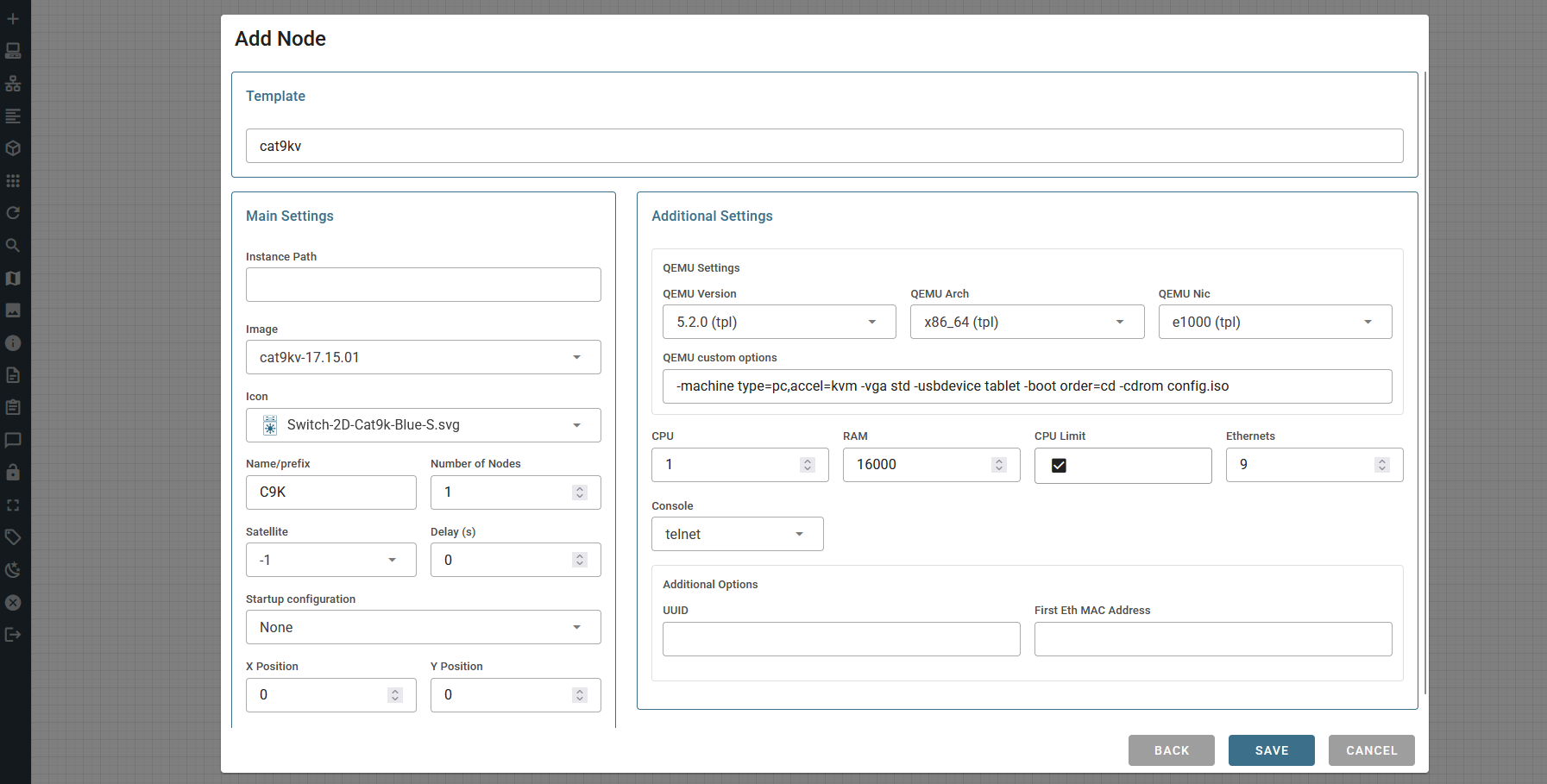Viewport: 1547px width, 784px height.
Task: Click the plus Add object sidebar icon
Action: click(13, 18)
